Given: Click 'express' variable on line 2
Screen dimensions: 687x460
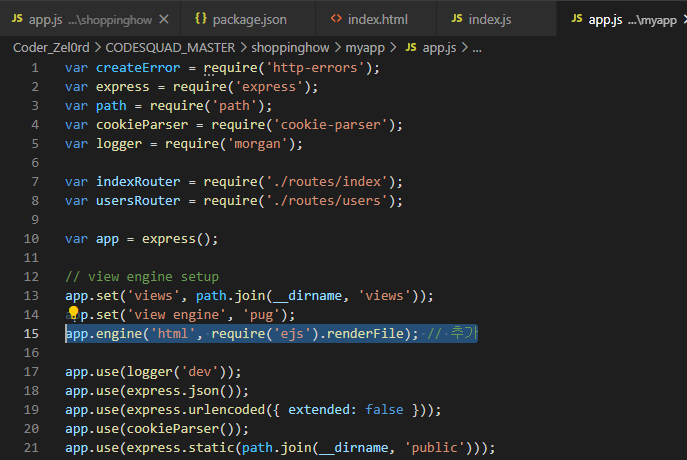Looking at the screenshot, I should (123, 87).
